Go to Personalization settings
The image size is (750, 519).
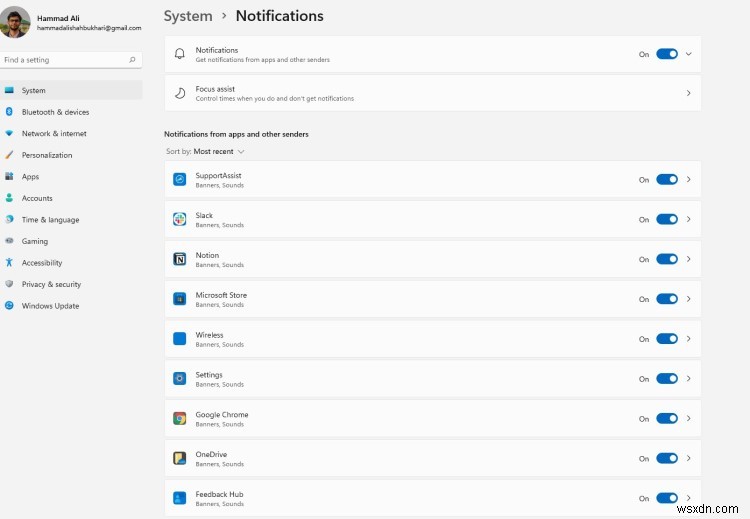pos(71,155)
